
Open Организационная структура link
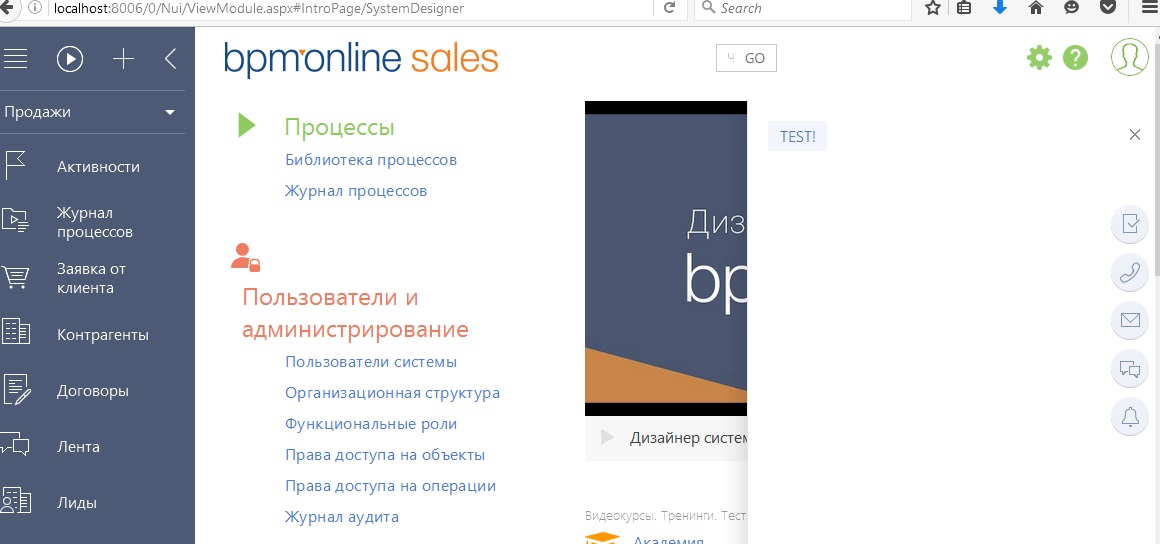tap(392, 393)
